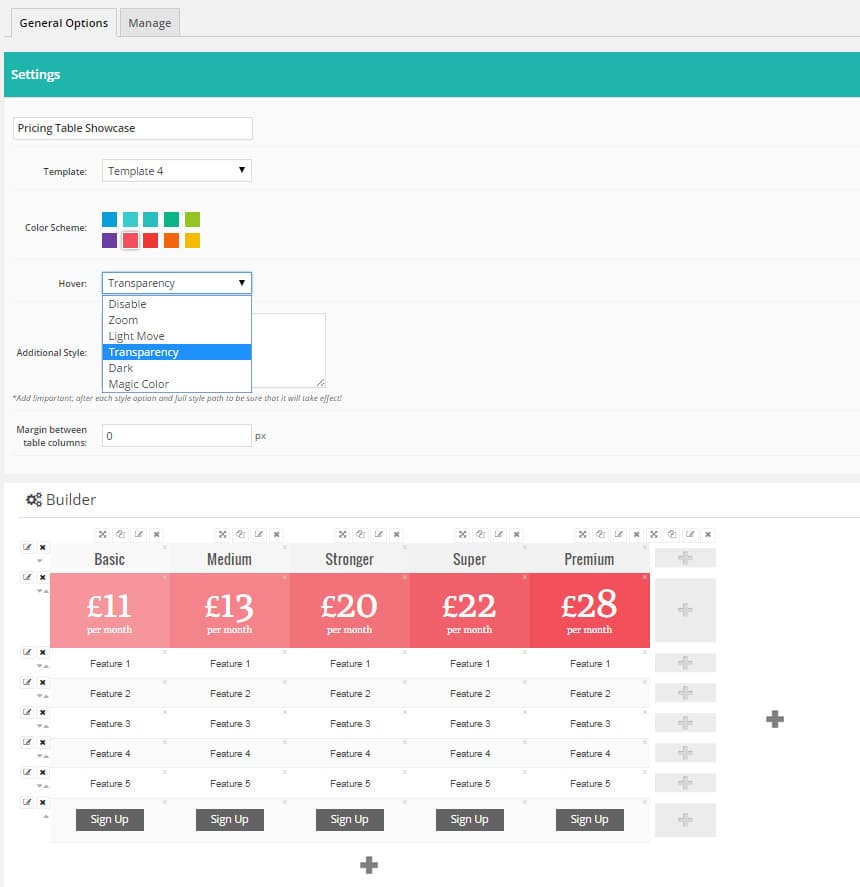This screenshot has height=887, width=860.
Task: Click the move icon above the Basic column
Action: (x=102, y=534)
